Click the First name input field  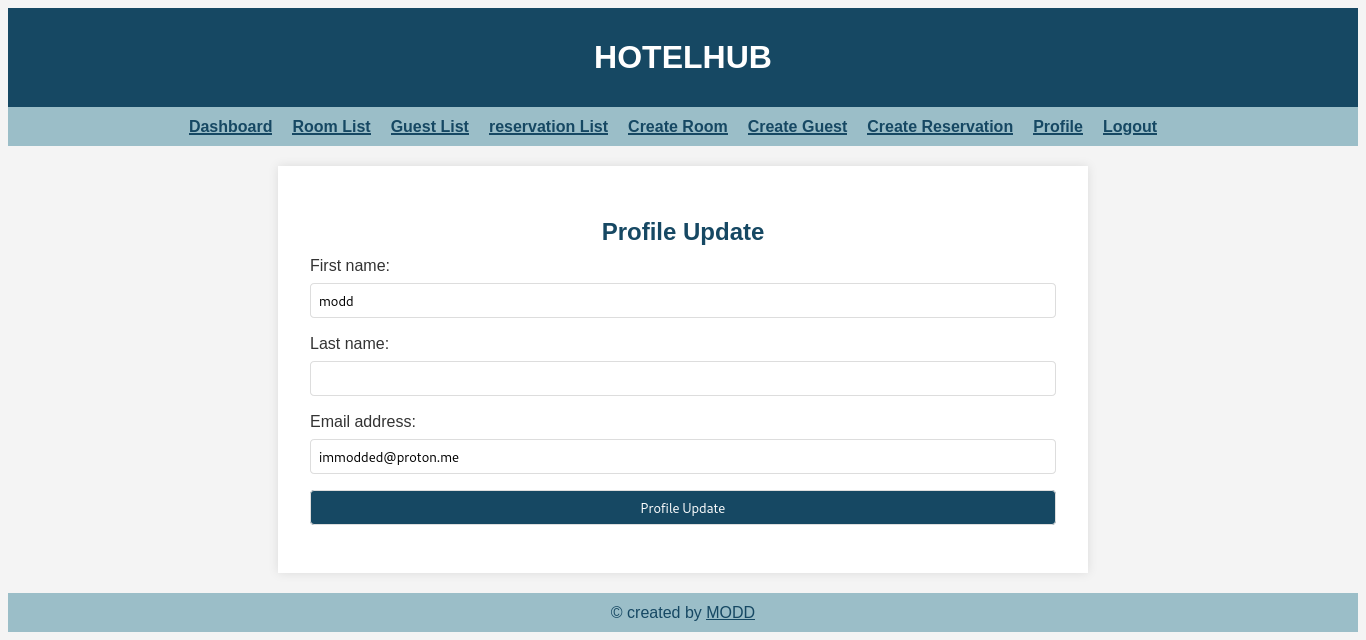pyautogui.click(x=683, y=300)
